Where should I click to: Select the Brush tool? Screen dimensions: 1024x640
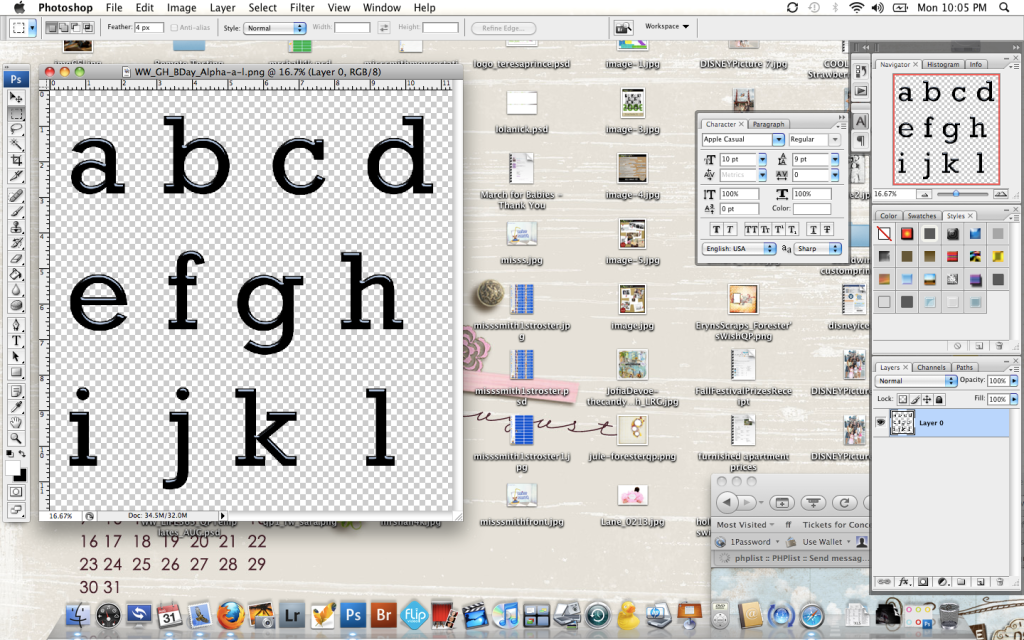click(x=16, y=212)
